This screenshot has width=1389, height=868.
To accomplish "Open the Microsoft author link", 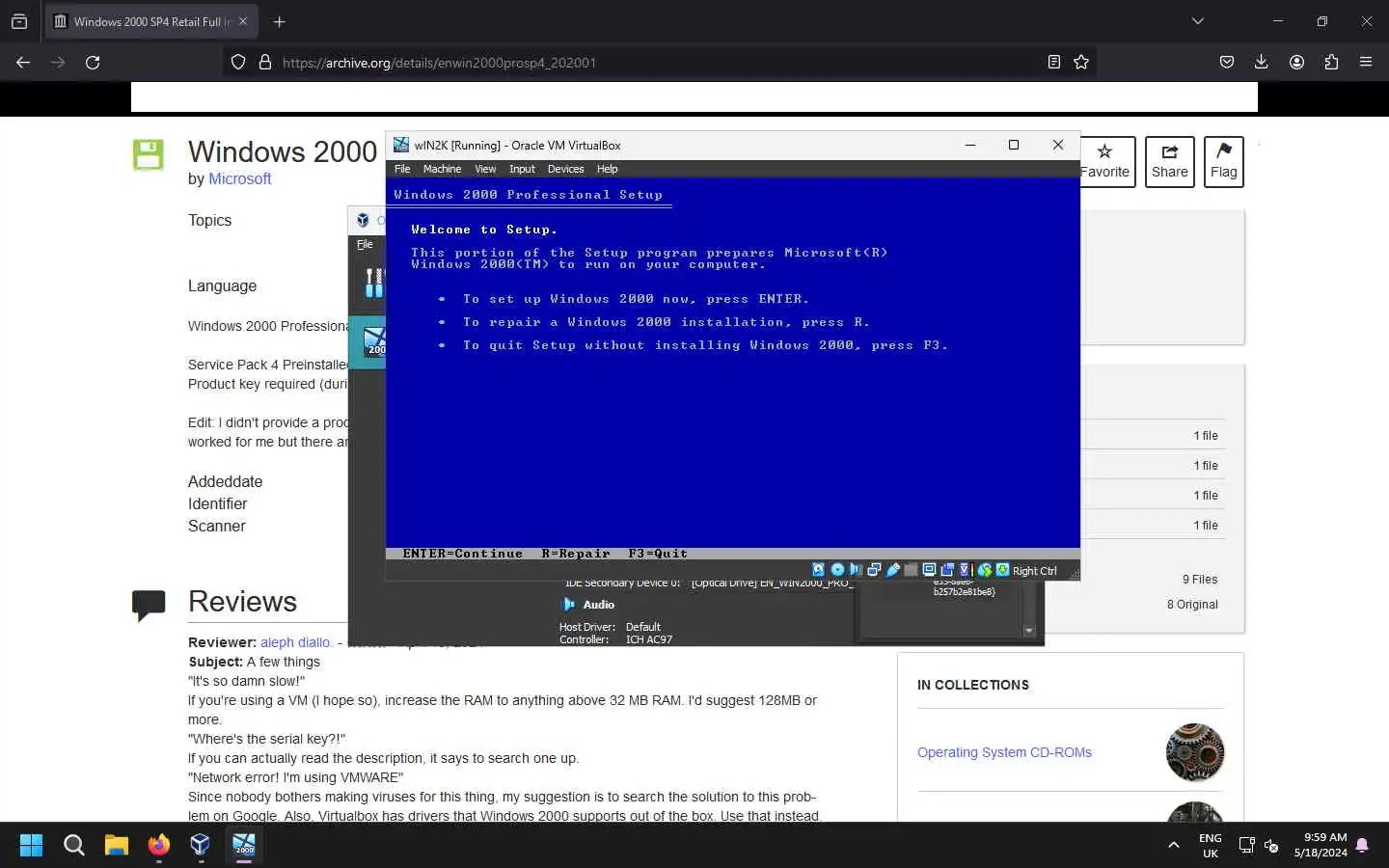I will tap(240, 178).
